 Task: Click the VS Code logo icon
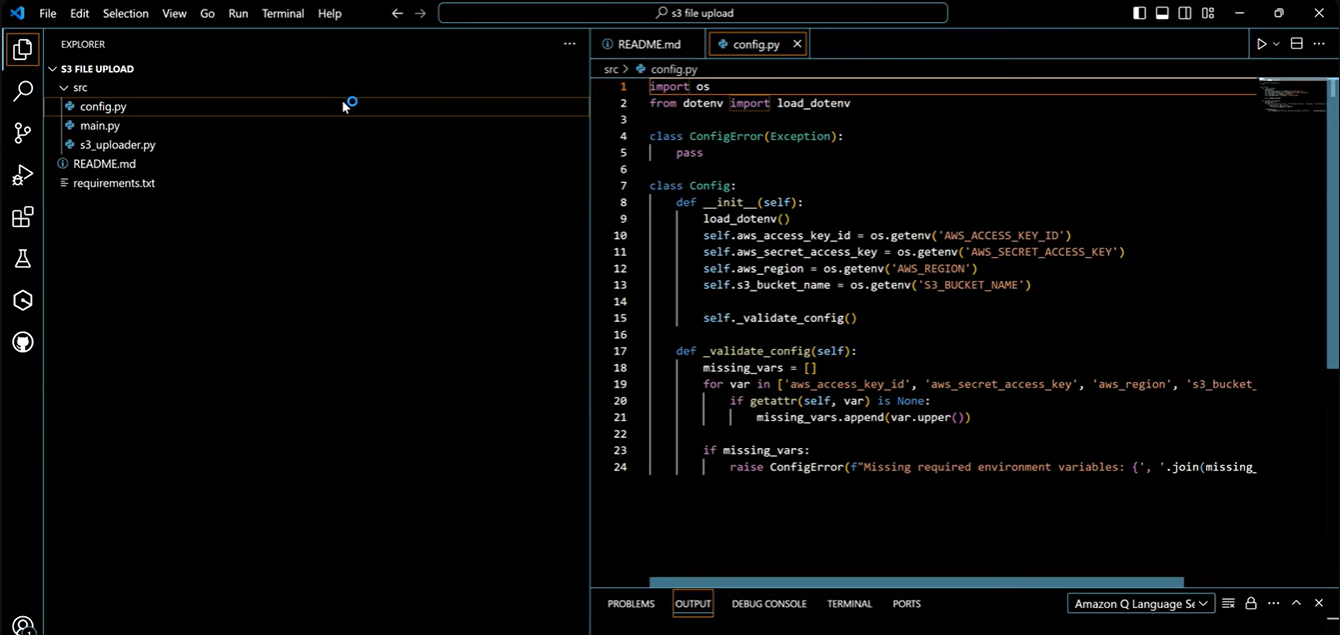pyautogui.click(x=16, y=13)
